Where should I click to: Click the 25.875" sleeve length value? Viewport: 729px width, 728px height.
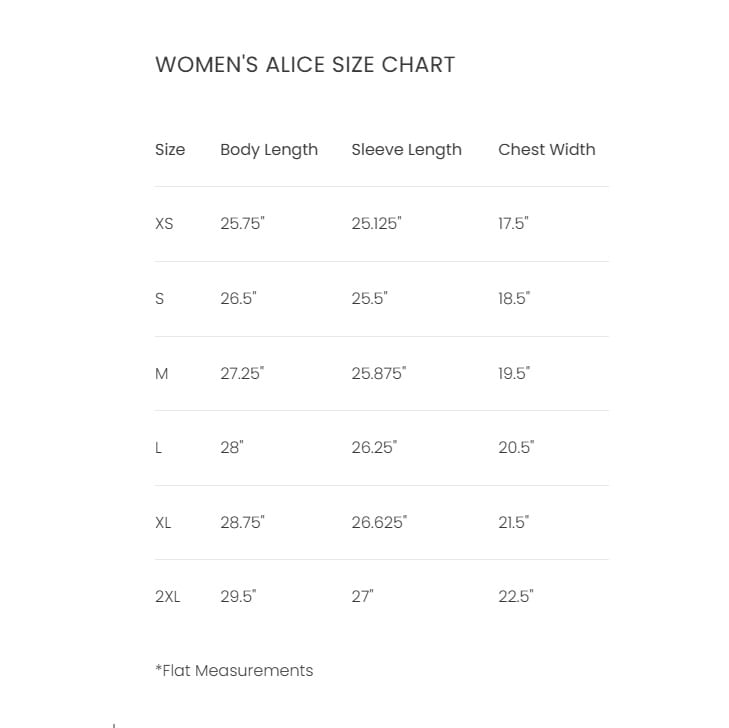pos(378,373)
